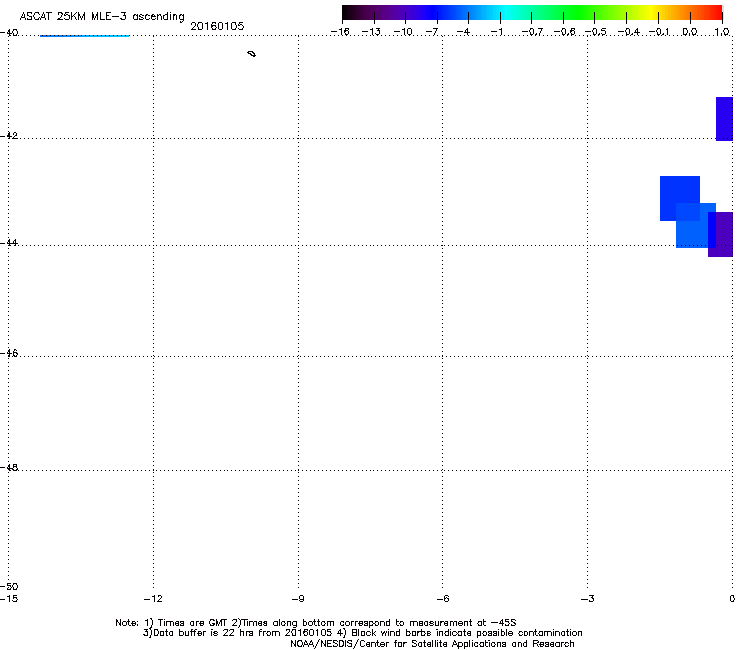740x650 pixels.
Task: Pick the red end of the color bar
Action: 716,13
